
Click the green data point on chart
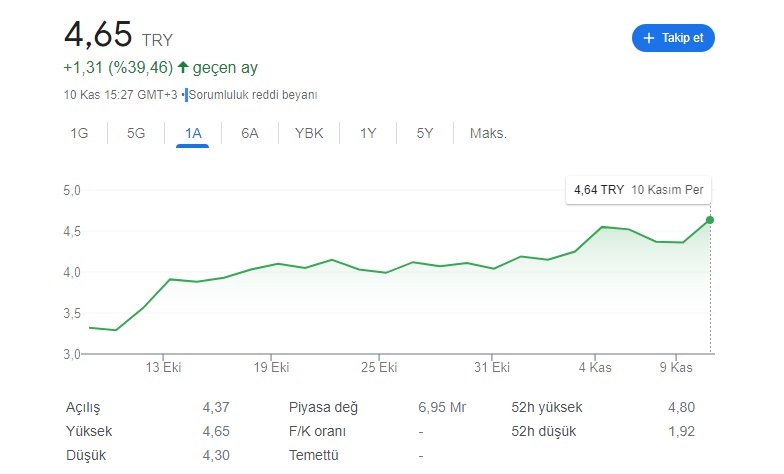(x=710, y=220)
